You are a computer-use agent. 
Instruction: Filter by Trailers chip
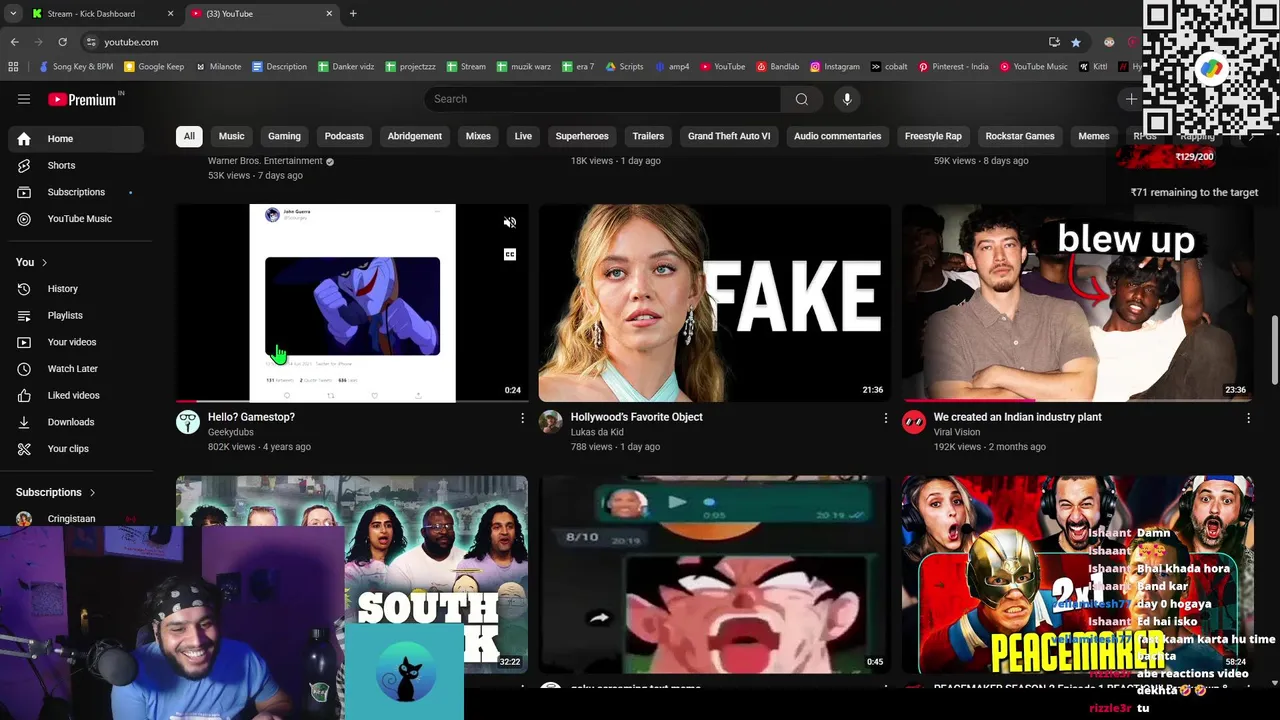pyautogui.click(x=648, y=136)
